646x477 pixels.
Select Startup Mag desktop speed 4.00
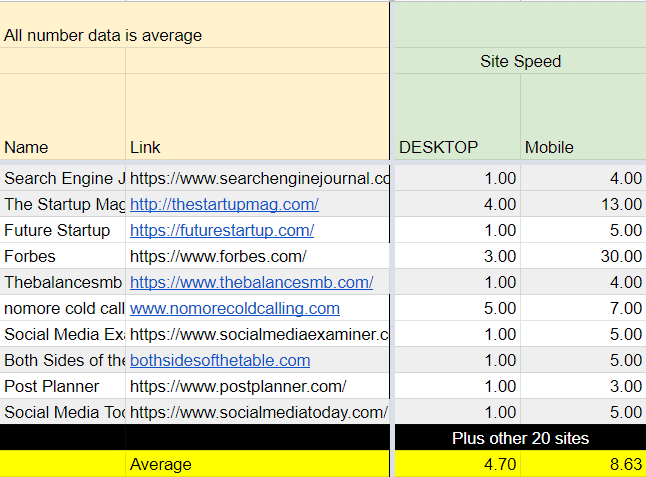point(457,204)
